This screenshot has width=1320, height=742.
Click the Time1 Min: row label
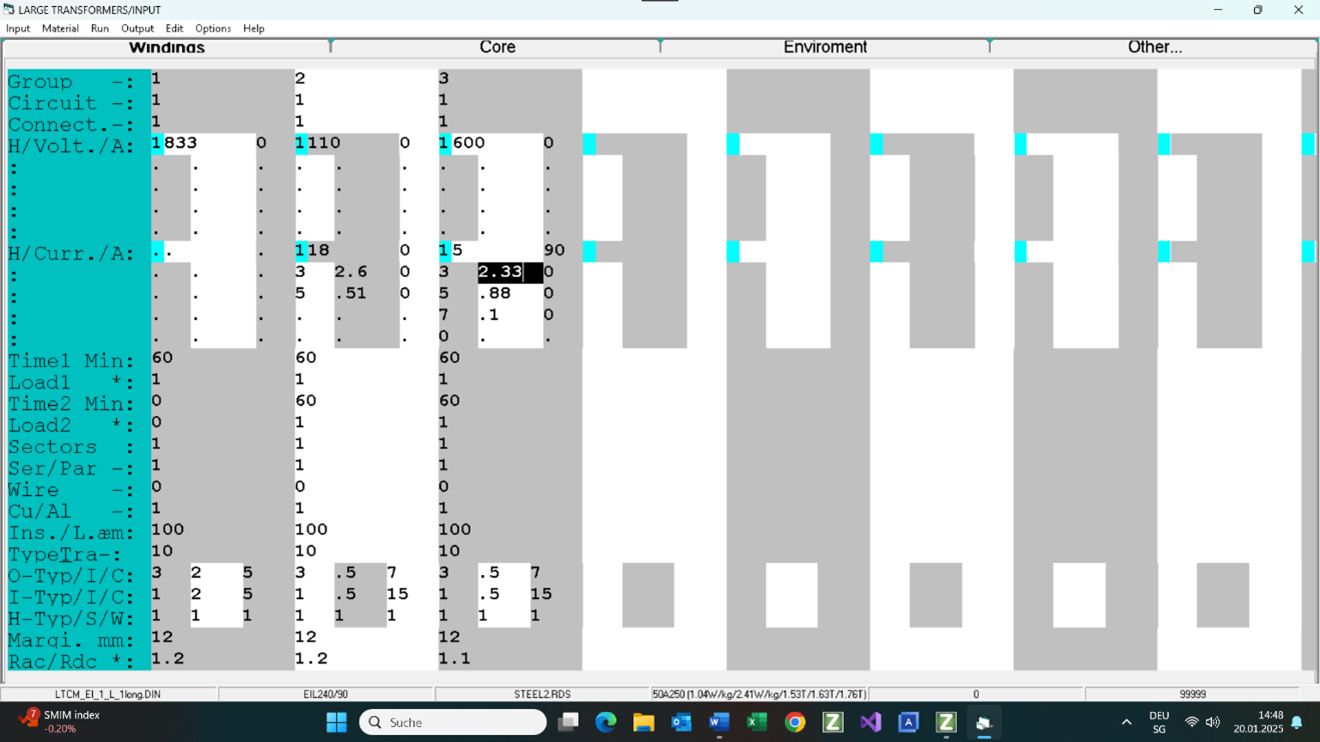tap(70, 361)
